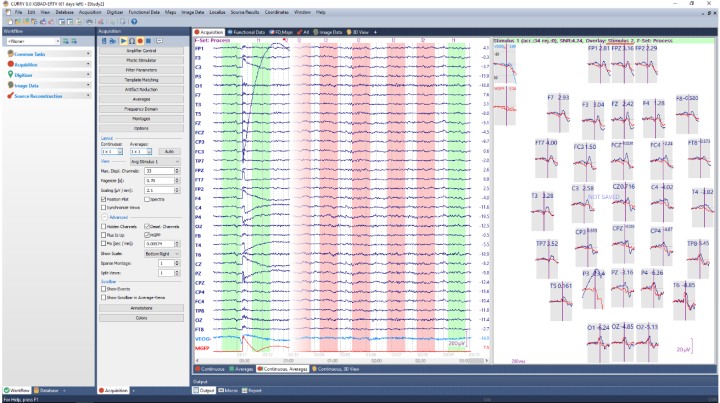Toggle the Synchronize Views checkbox
720x403 pixels.
coord(103,207)
